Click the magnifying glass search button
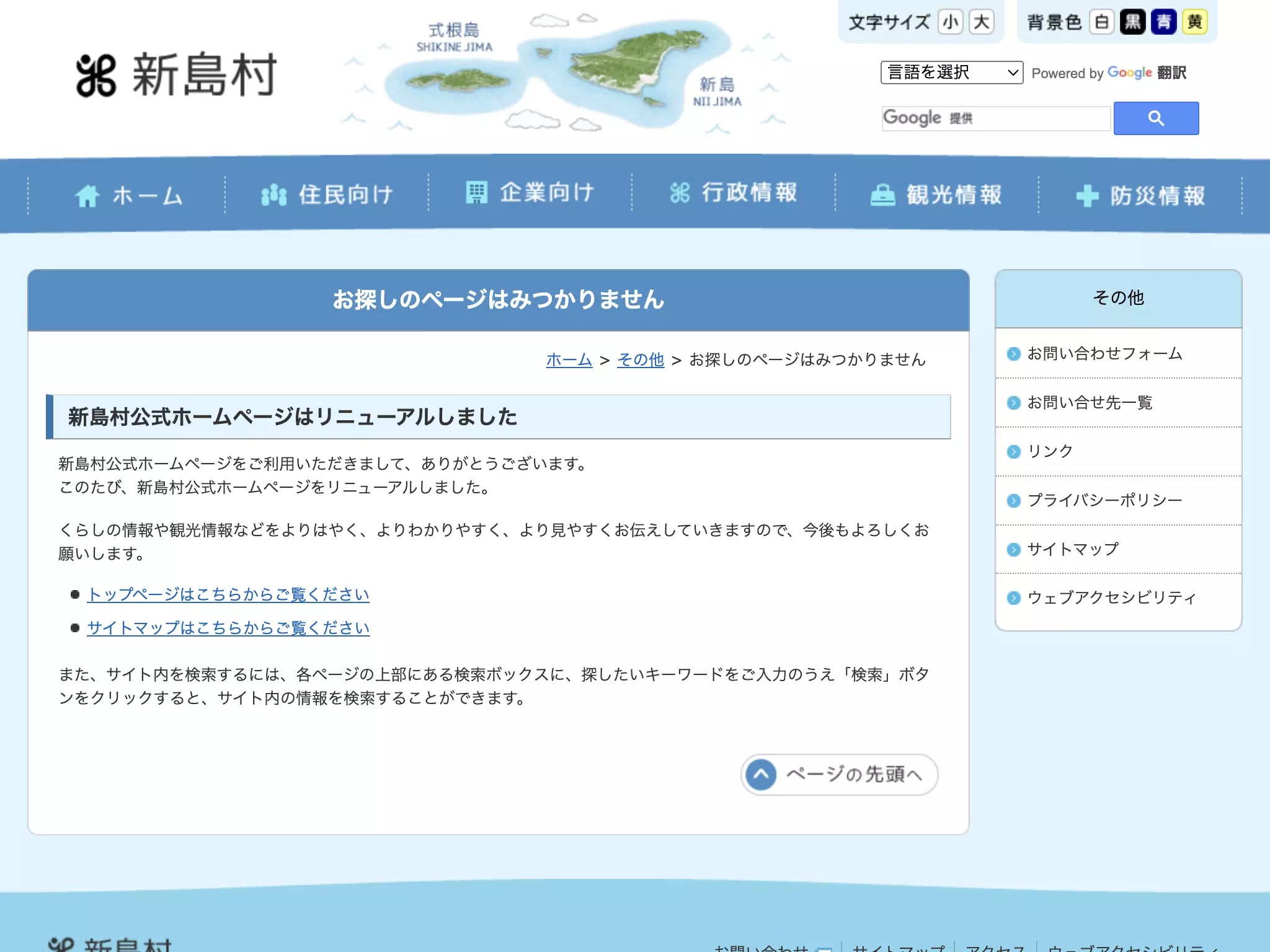Screen dimensions: 1270x952 [x=1156, y=118]
